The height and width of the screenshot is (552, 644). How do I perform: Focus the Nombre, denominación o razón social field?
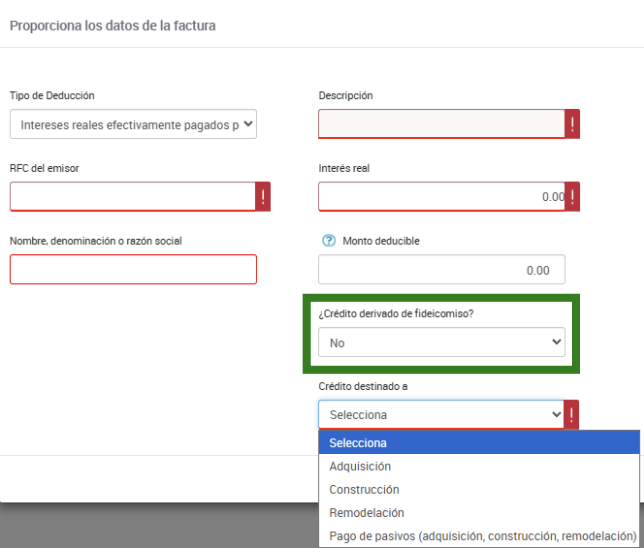point(133,269)
